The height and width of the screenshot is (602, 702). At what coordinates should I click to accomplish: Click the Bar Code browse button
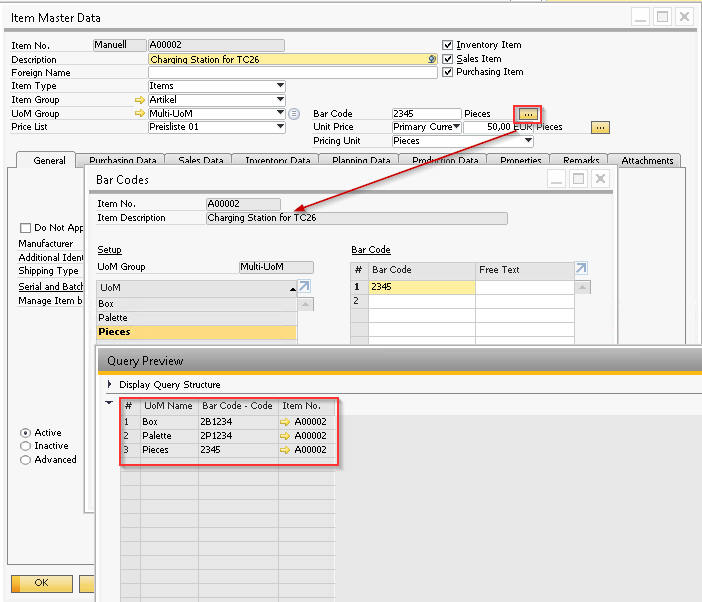pyautogui.click(x=528, y=114)
